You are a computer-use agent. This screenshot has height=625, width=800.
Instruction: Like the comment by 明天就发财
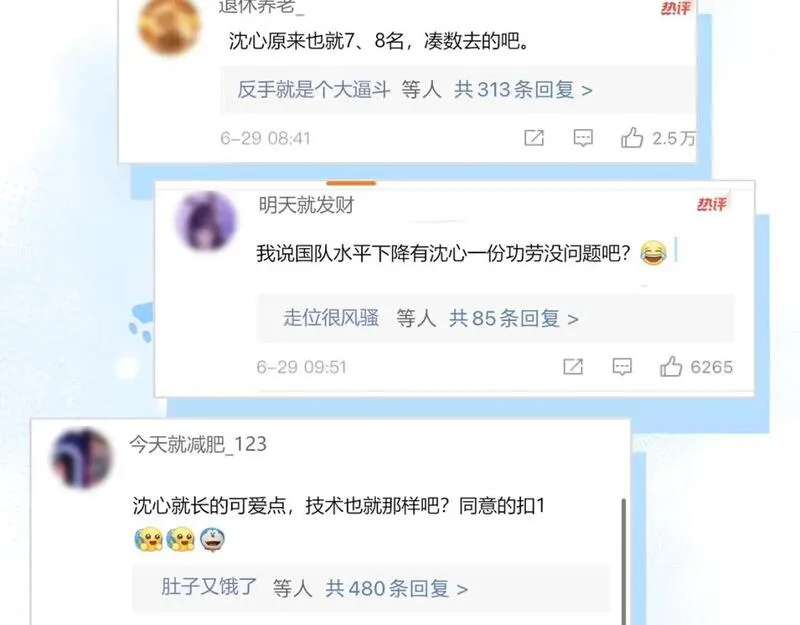(x=671, y=366)
